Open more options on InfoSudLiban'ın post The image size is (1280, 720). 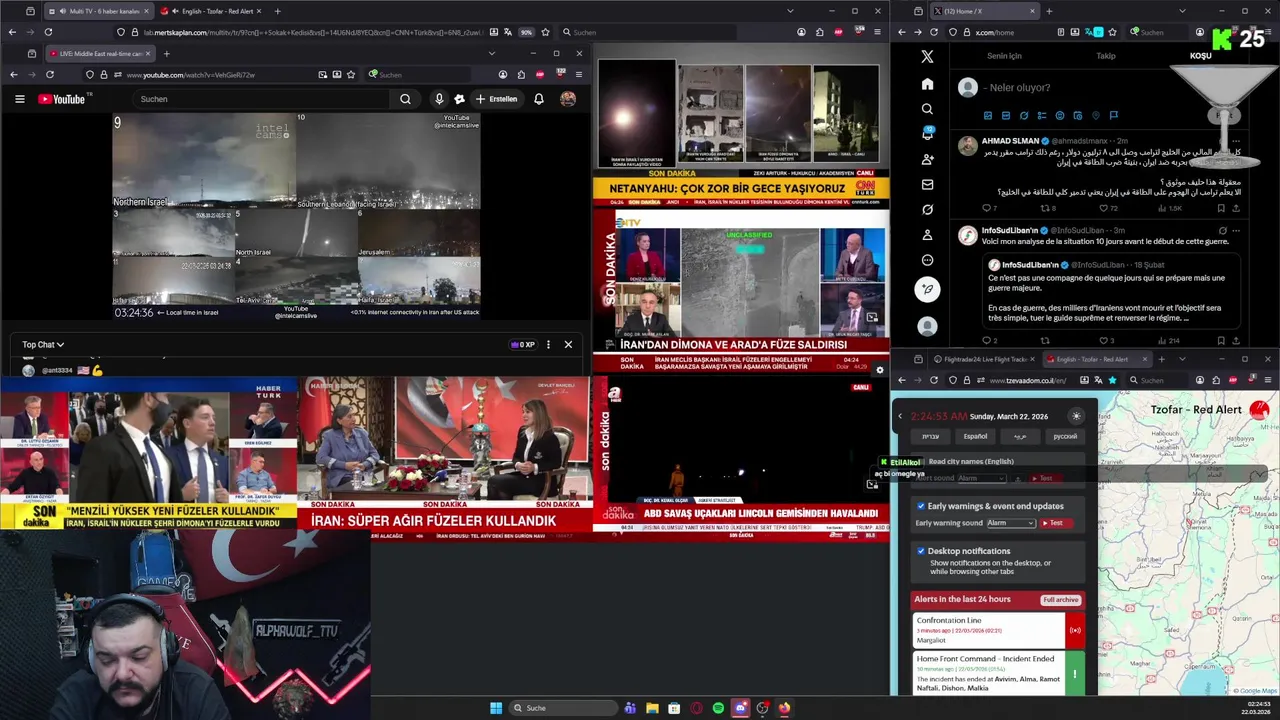[x=1237, y=230]
